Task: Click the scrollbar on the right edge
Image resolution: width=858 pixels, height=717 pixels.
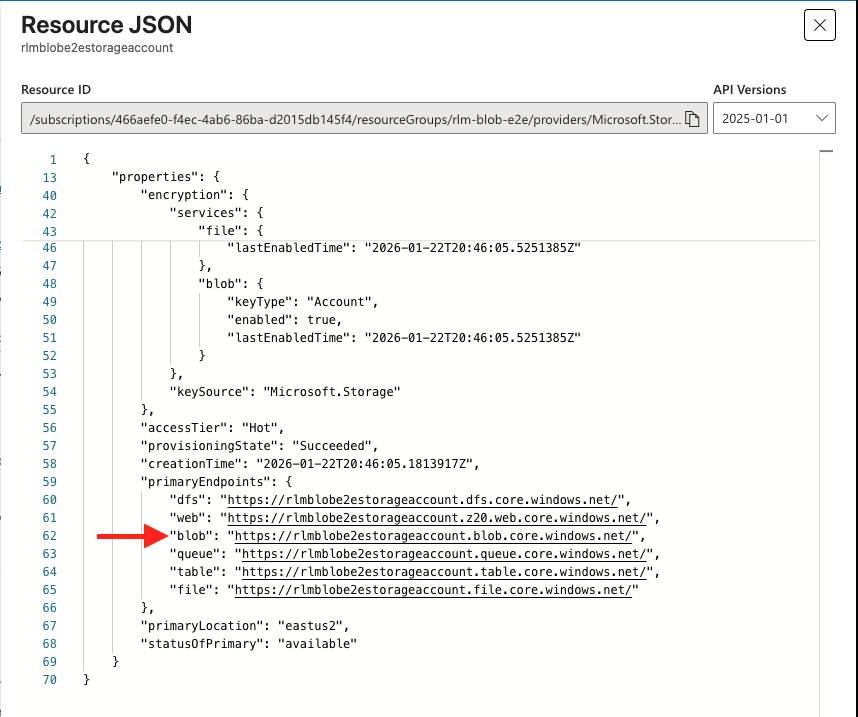Action: coord(828,153)
